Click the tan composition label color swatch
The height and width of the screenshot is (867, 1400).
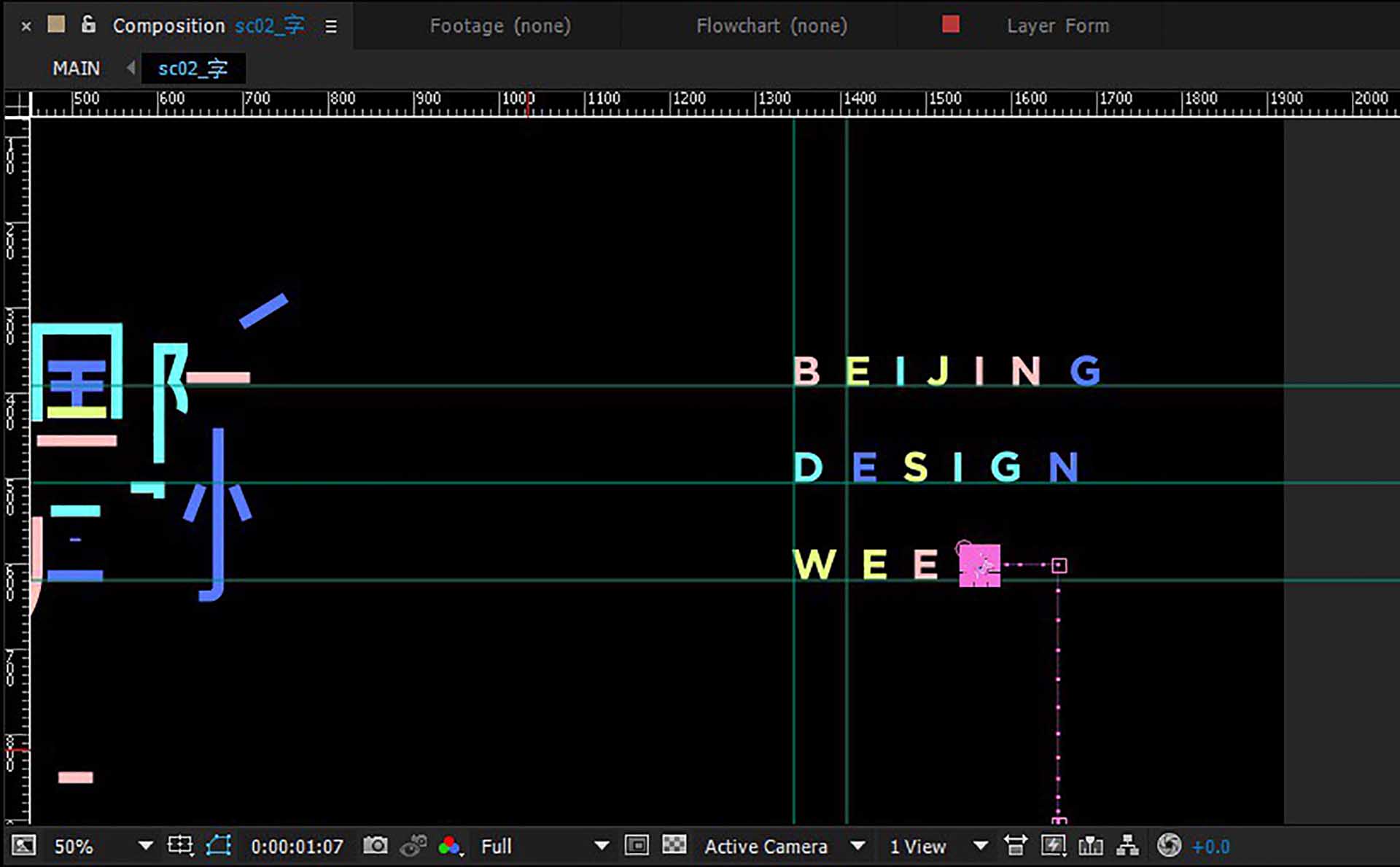(x=56, y=25)
